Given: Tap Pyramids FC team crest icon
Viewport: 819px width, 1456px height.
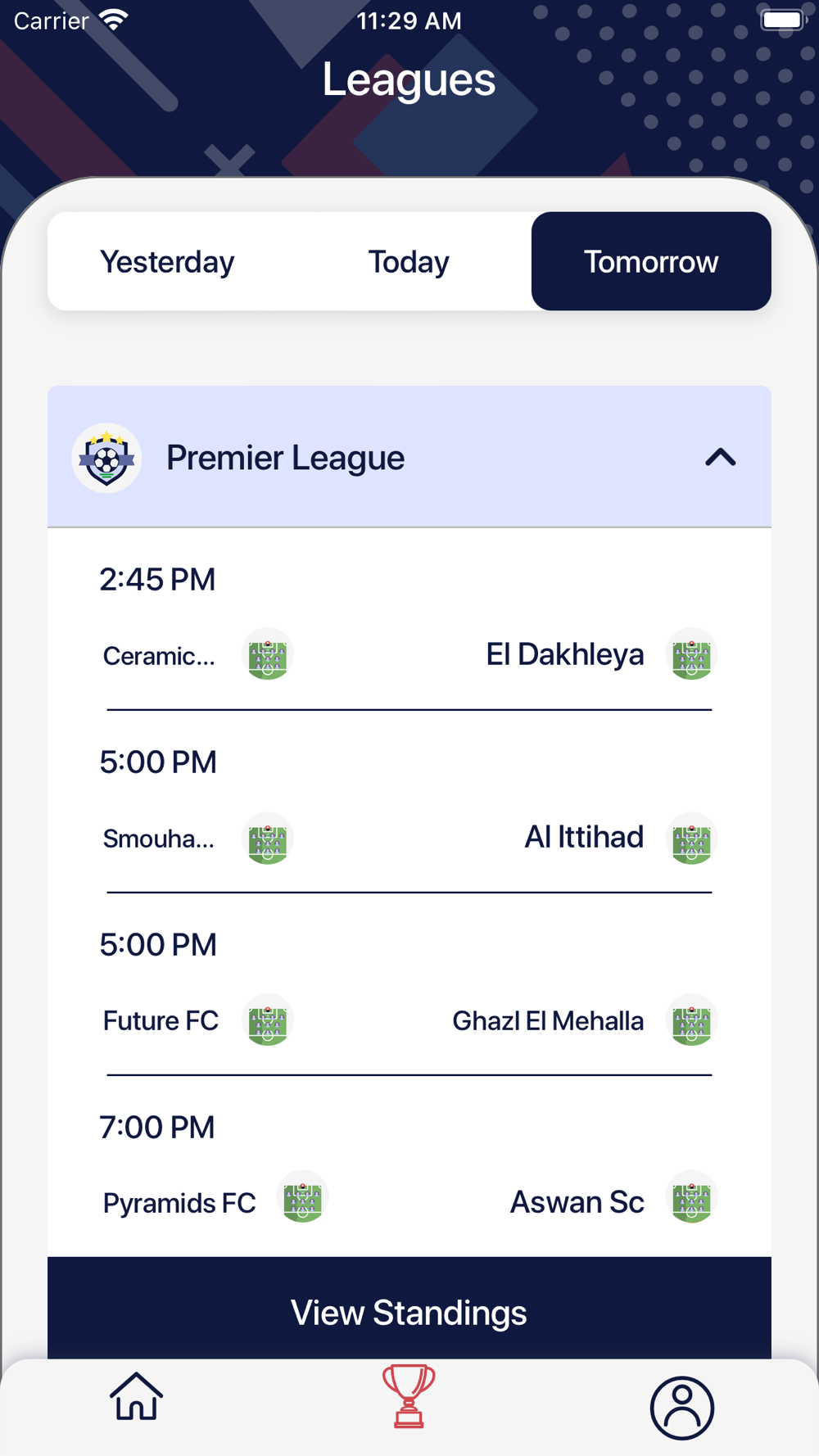Looking at the screenshot, I should [303, 1197].
